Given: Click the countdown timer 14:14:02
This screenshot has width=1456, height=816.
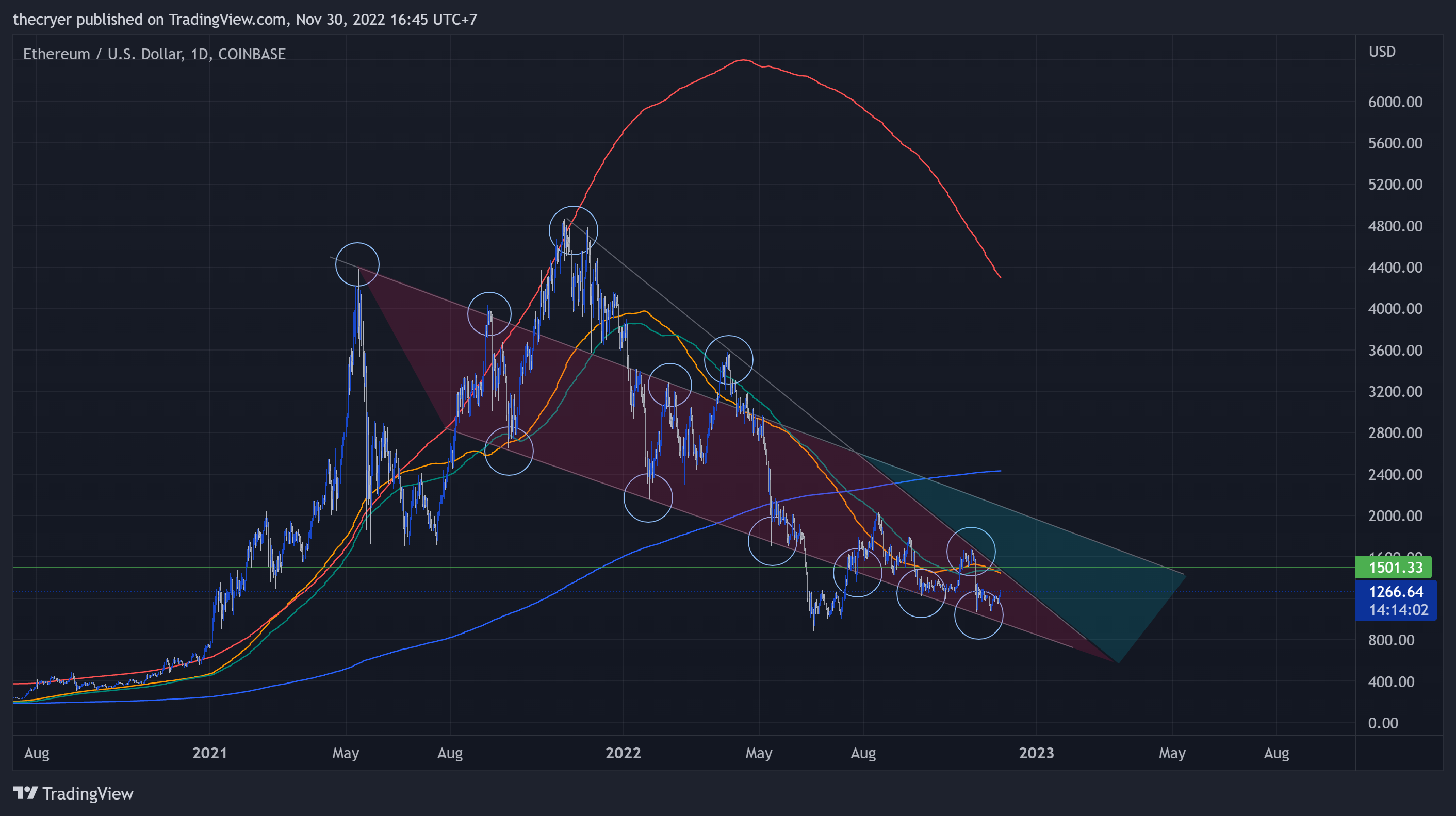Looking at the screenshot, I should tap(1398, 610).
